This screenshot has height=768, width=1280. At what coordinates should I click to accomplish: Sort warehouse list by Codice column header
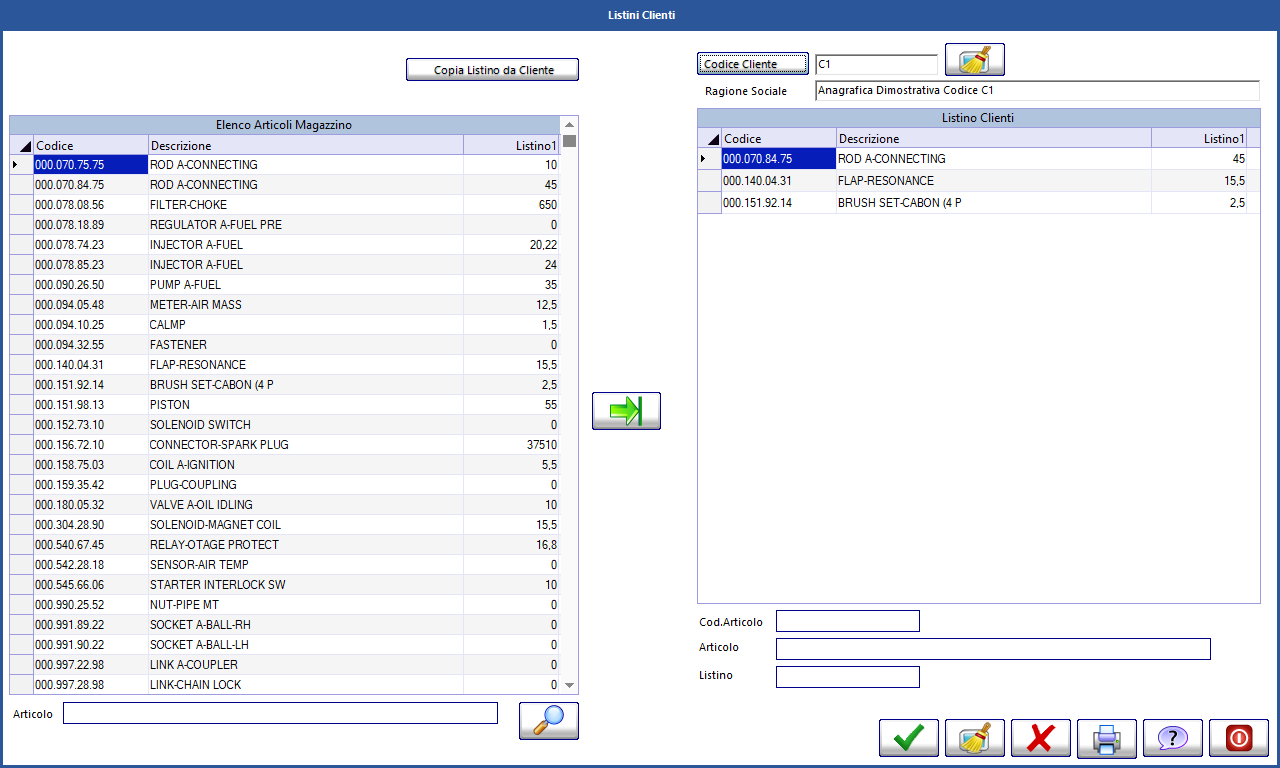(91, 145)
